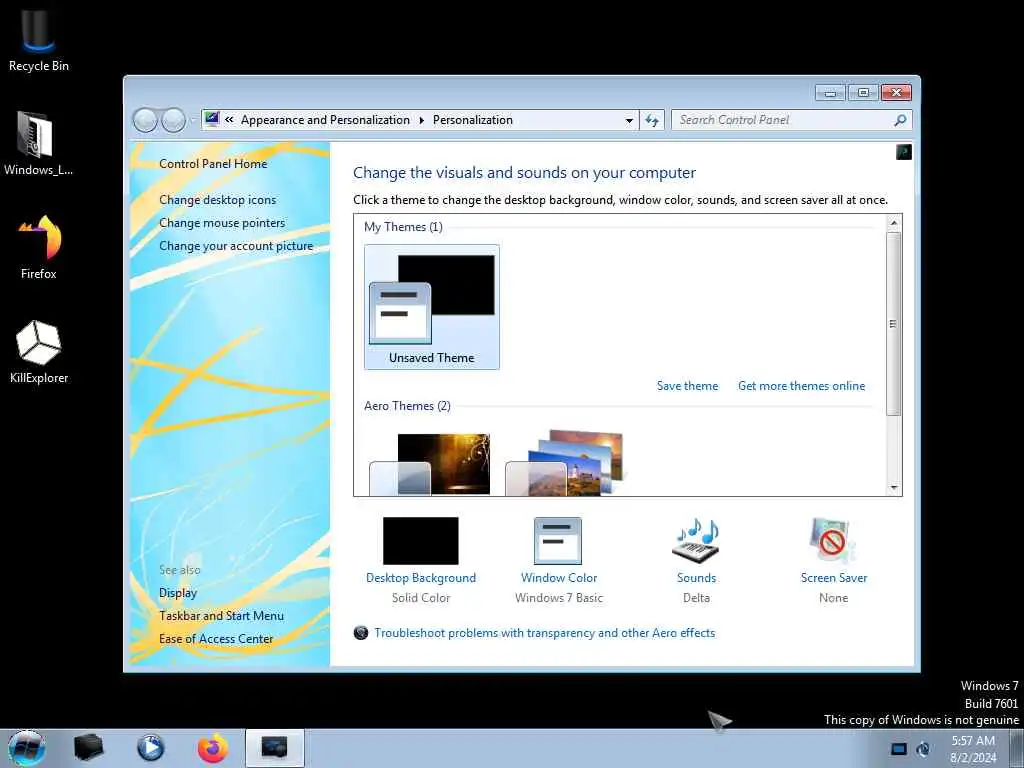Open the Desktop Background black icon
This screenshot has height=768, width=1024.
click(x=421, y=541)
